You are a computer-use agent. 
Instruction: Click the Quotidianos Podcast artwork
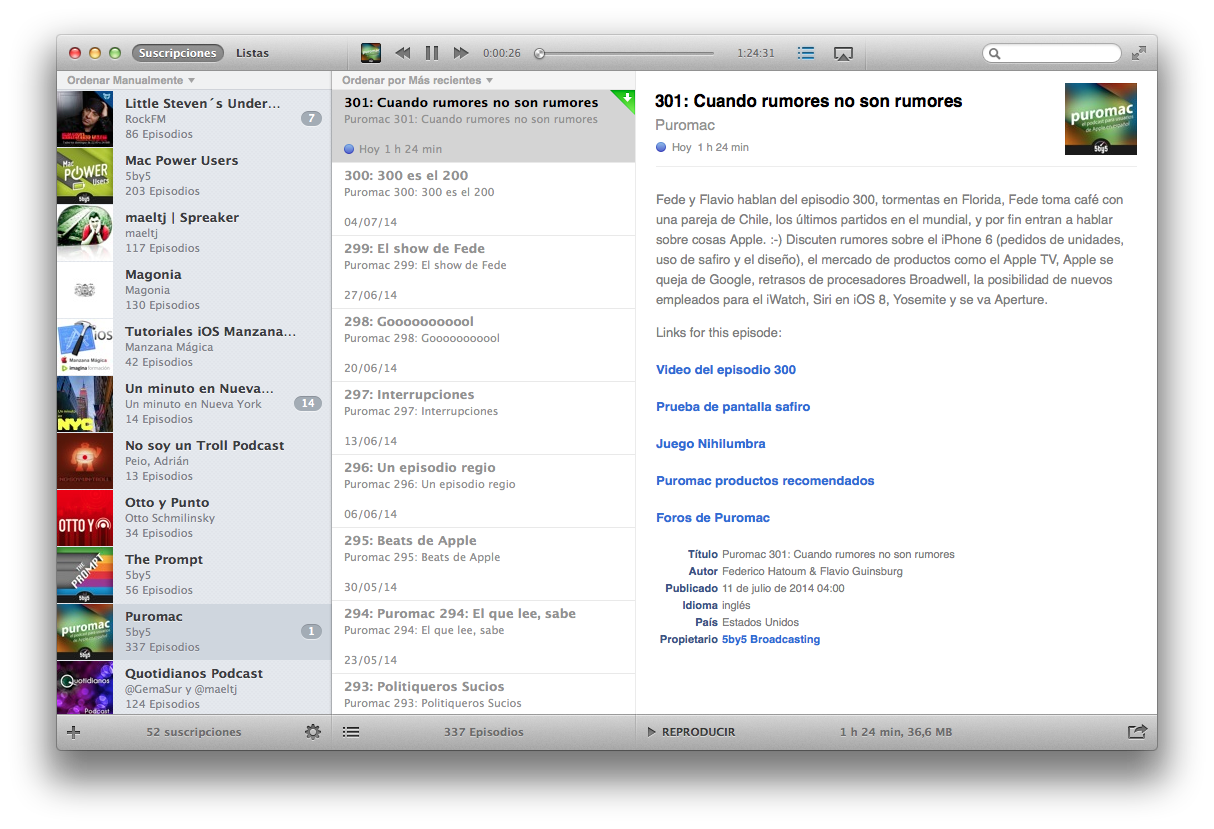tap(85, 688)
